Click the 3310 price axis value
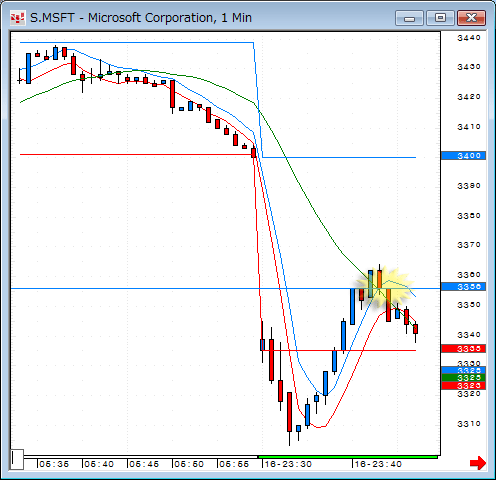The height and width of the screenshot is (480, 496). coord(469,424)
